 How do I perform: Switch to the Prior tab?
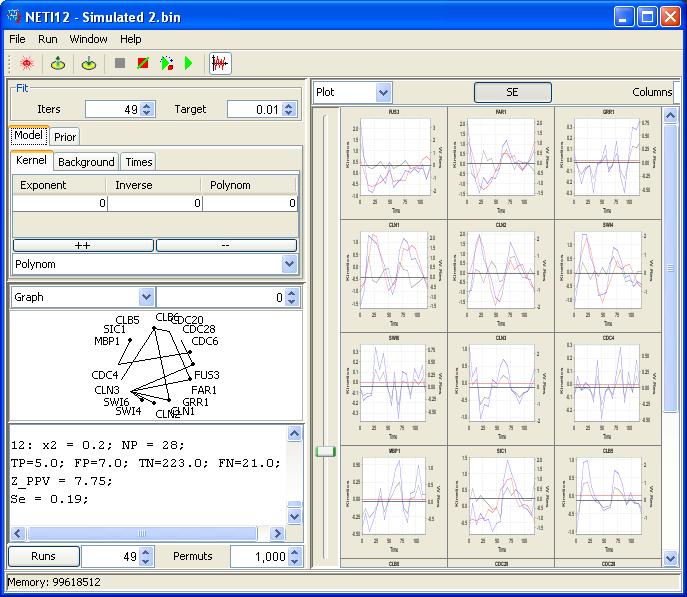tap(65, 137)
